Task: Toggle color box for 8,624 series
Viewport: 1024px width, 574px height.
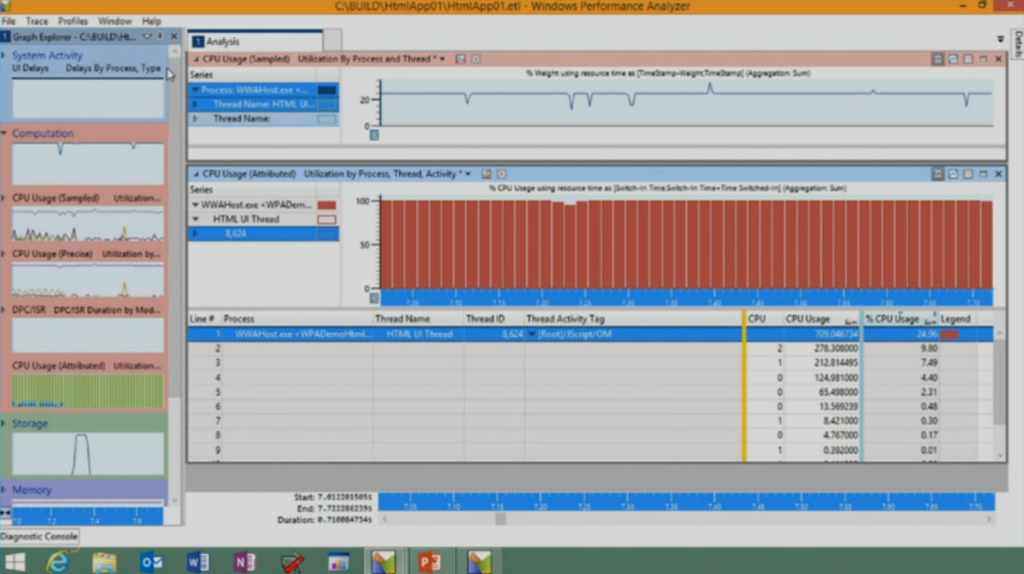Action: click(x=327, y=234)
